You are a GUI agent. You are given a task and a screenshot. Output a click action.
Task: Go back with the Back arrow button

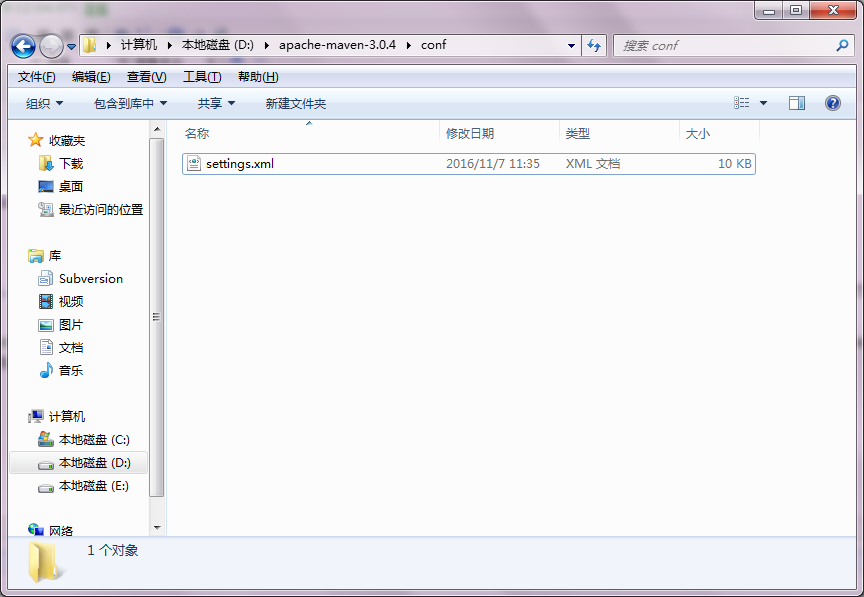point(23,46)
